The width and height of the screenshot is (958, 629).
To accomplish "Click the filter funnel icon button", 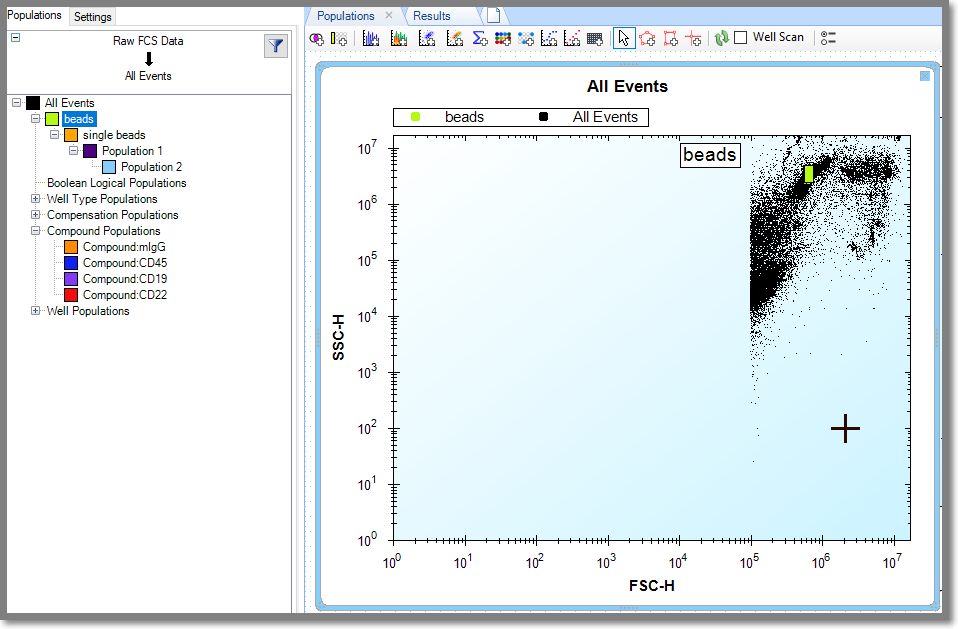I will (276, 46).
